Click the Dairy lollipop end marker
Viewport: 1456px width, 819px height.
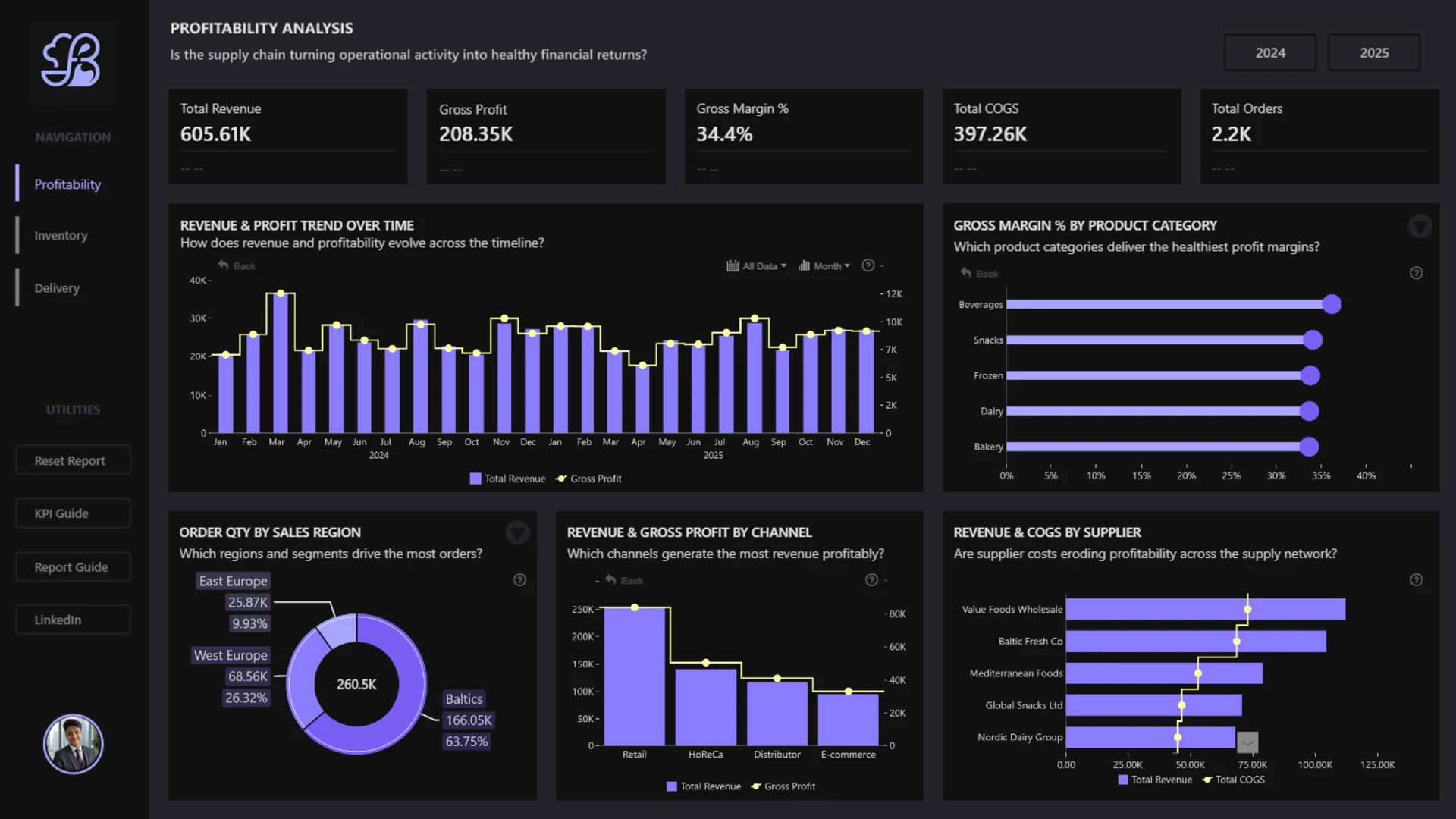click(1309, 411)
